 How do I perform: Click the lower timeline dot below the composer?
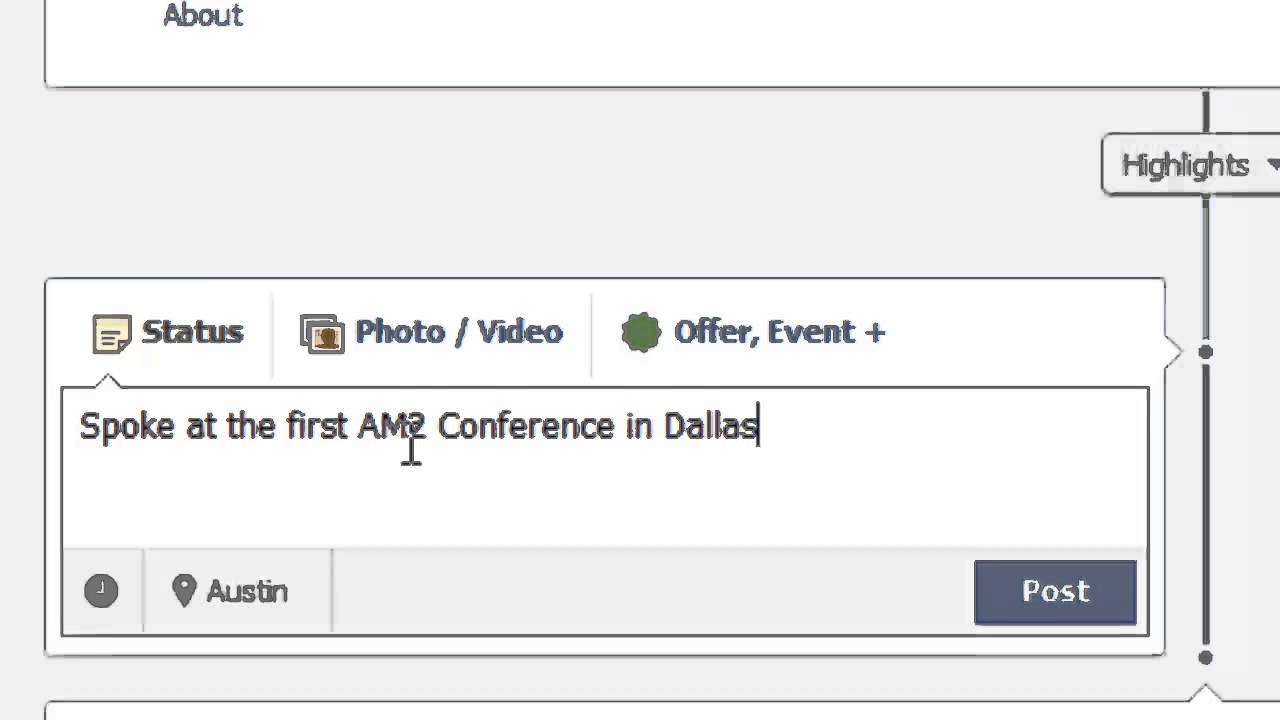click(1206, 657)
